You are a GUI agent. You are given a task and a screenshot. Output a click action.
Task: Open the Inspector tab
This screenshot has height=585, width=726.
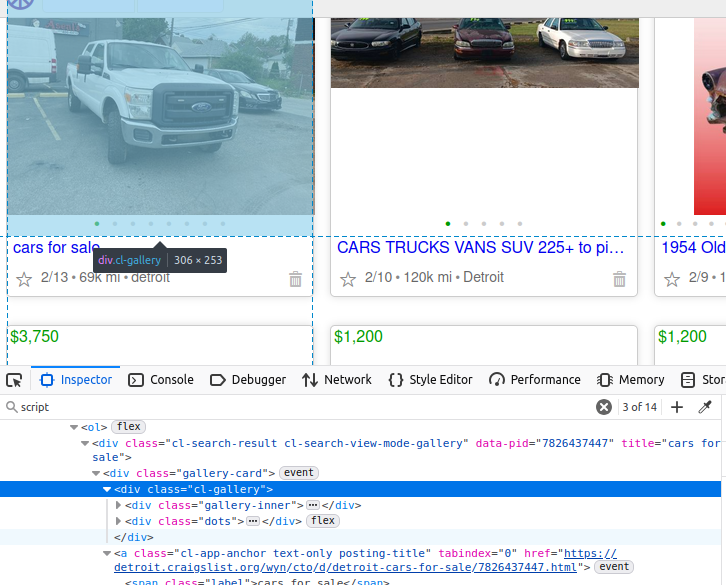(76, 380)
